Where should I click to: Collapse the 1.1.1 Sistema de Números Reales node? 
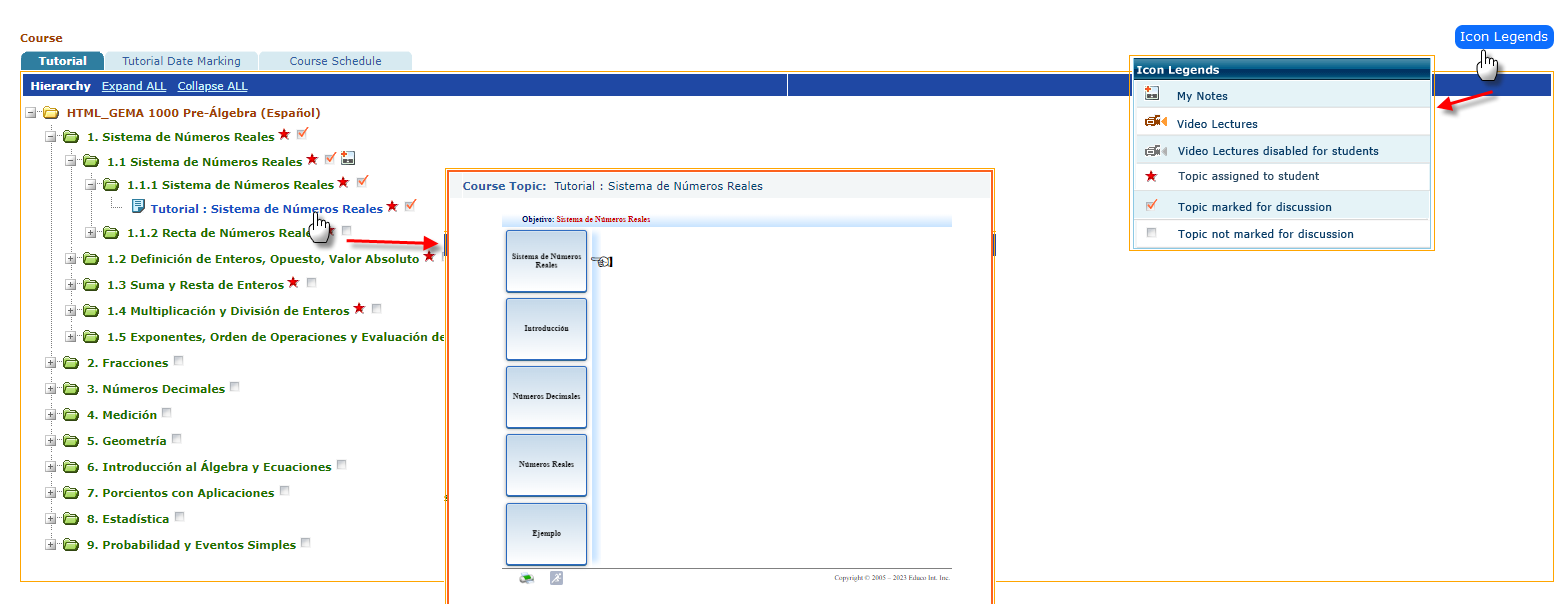91,185
